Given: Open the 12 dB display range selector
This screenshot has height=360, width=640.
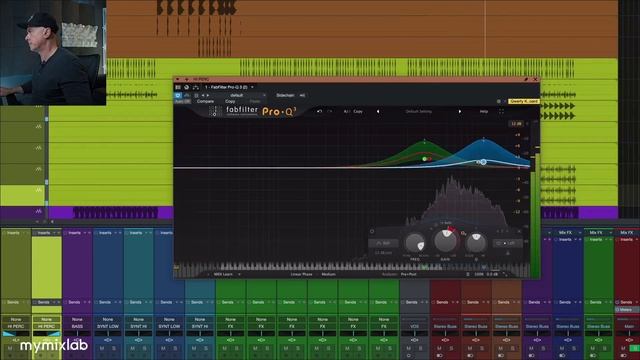Looking at the screenshot, I should pos(516,124).
